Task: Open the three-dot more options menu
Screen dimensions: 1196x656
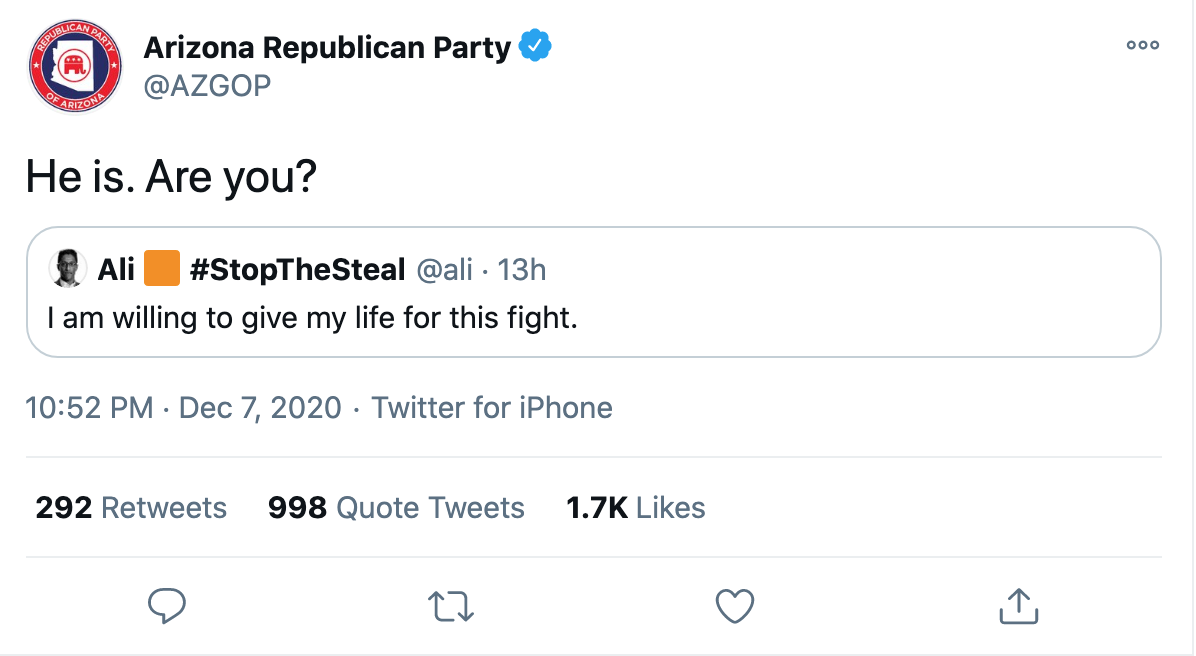Action: tap(1142, 45)
